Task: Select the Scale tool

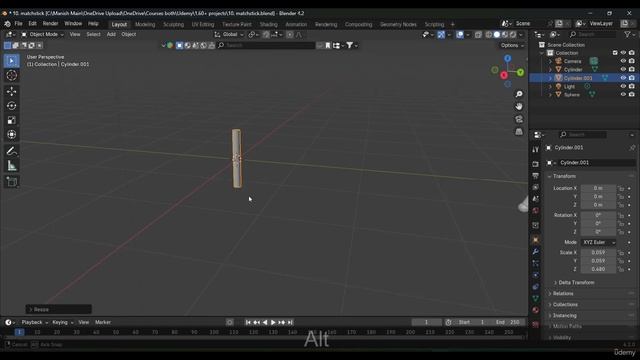Action: click(x=11, y=120)
